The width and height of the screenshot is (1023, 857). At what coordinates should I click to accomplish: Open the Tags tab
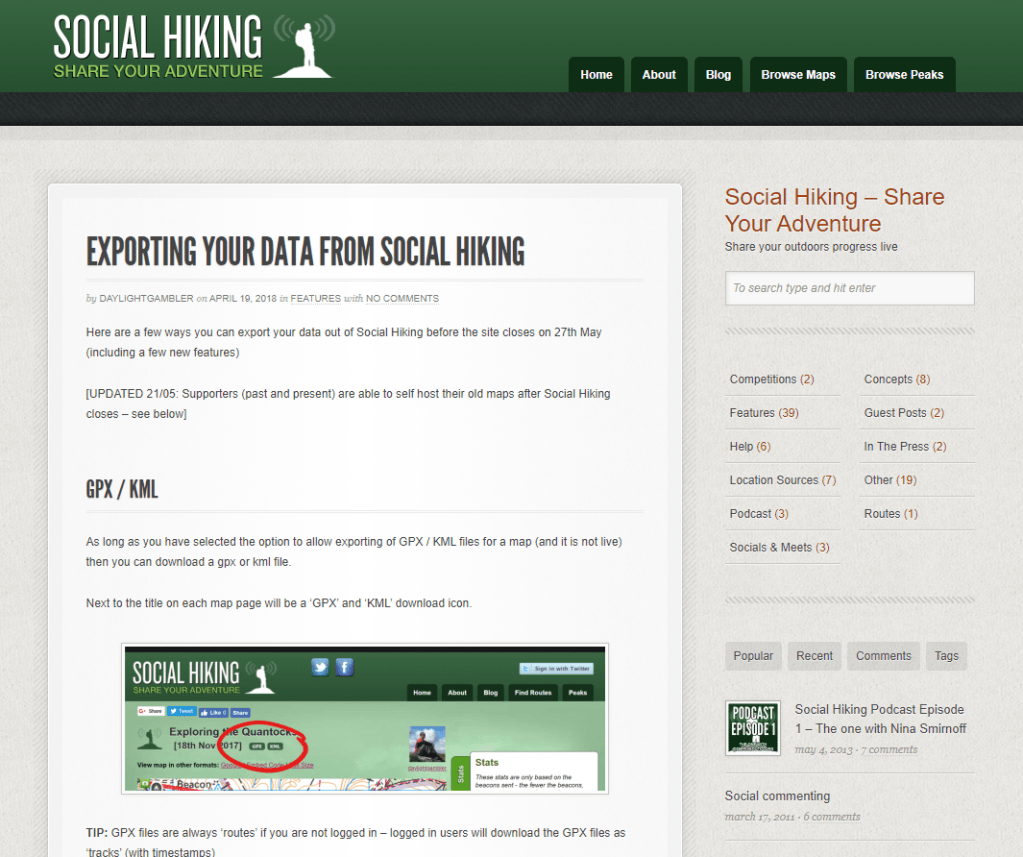(946, 656)
